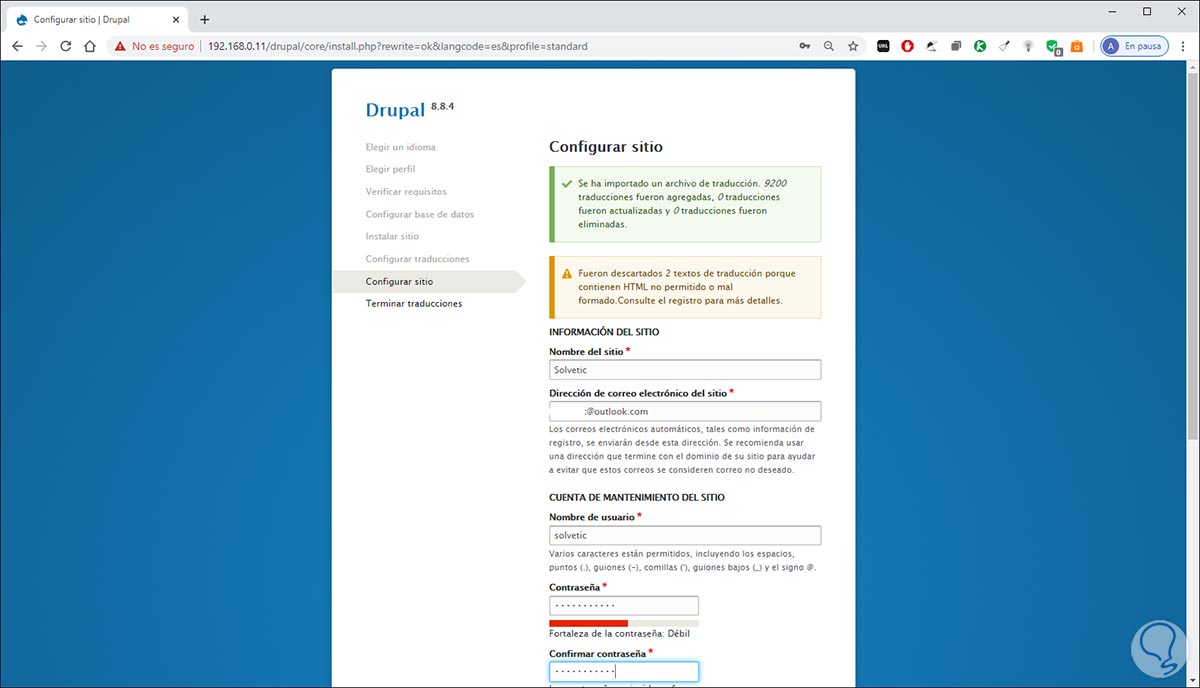Open saved passwords key icon
The width and height of the screenshot is (1200, 688).
pyautogui.click(x=805, y=46)
